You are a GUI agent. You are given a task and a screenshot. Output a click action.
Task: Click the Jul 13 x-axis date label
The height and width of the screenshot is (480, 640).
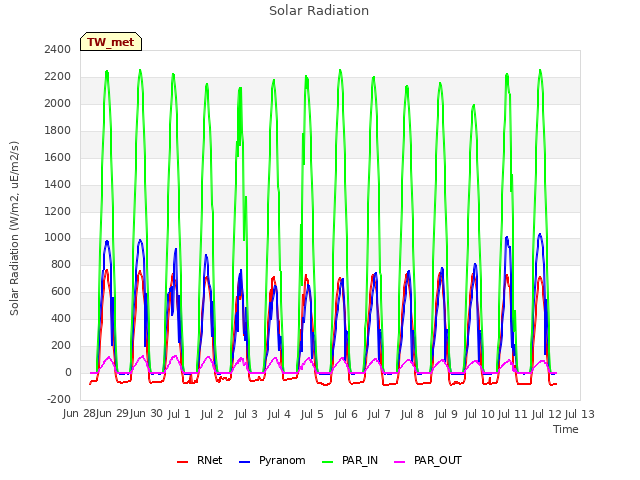(x=580, y=414)
